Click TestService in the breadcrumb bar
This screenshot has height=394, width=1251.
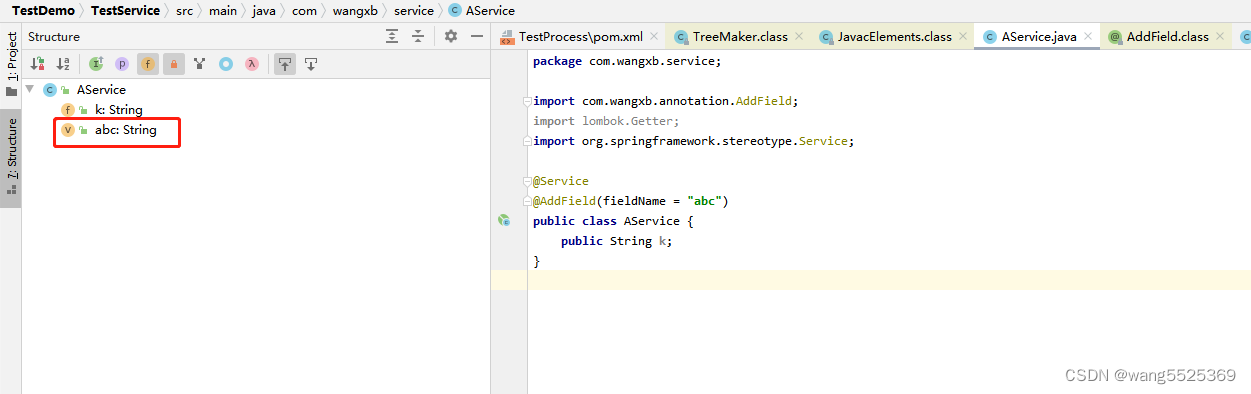(125, 11)
